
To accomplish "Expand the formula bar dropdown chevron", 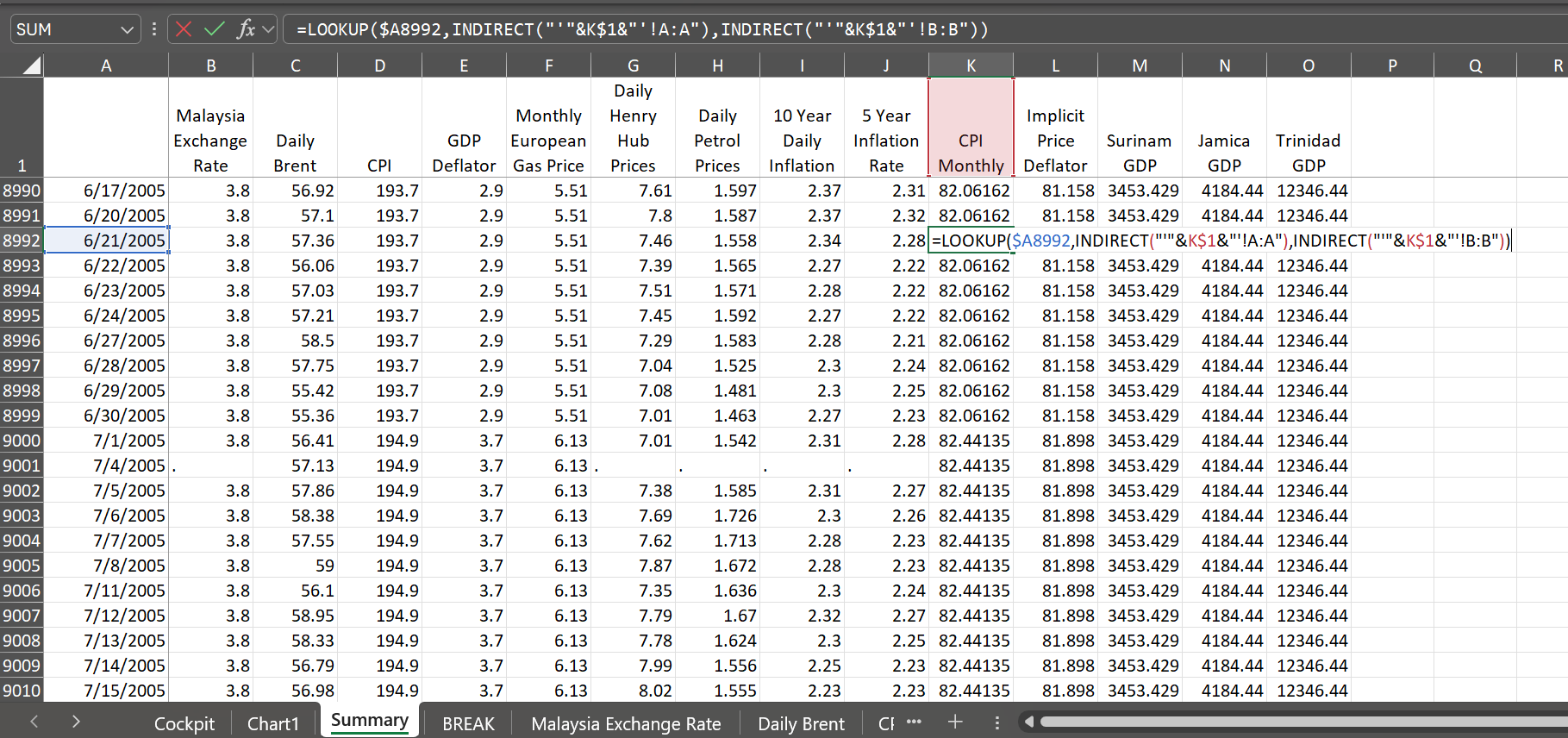I will coord(268,29).
